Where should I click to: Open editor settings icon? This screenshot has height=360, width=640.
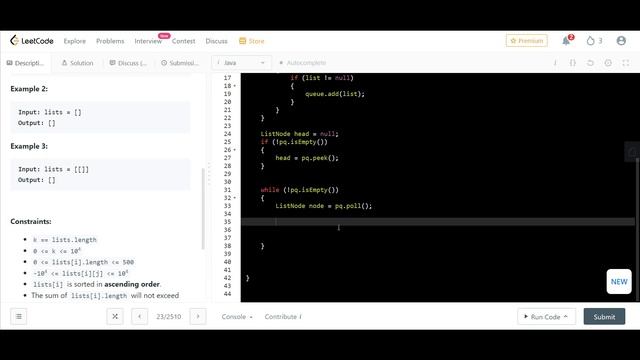click(x=608, y=63)
